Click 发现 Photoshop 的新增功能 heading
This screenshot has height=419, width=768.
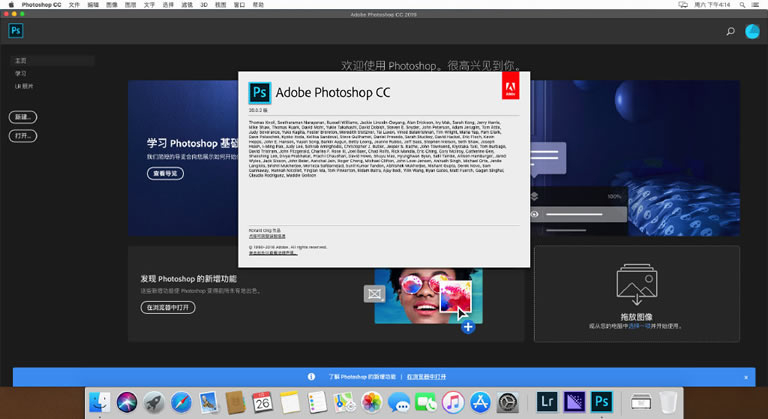(189, 279)
